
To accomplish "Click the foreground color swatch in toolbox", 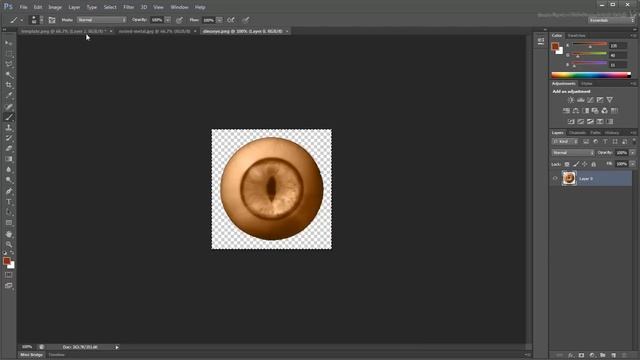I will pyautogui.click(x=7, y=261).
